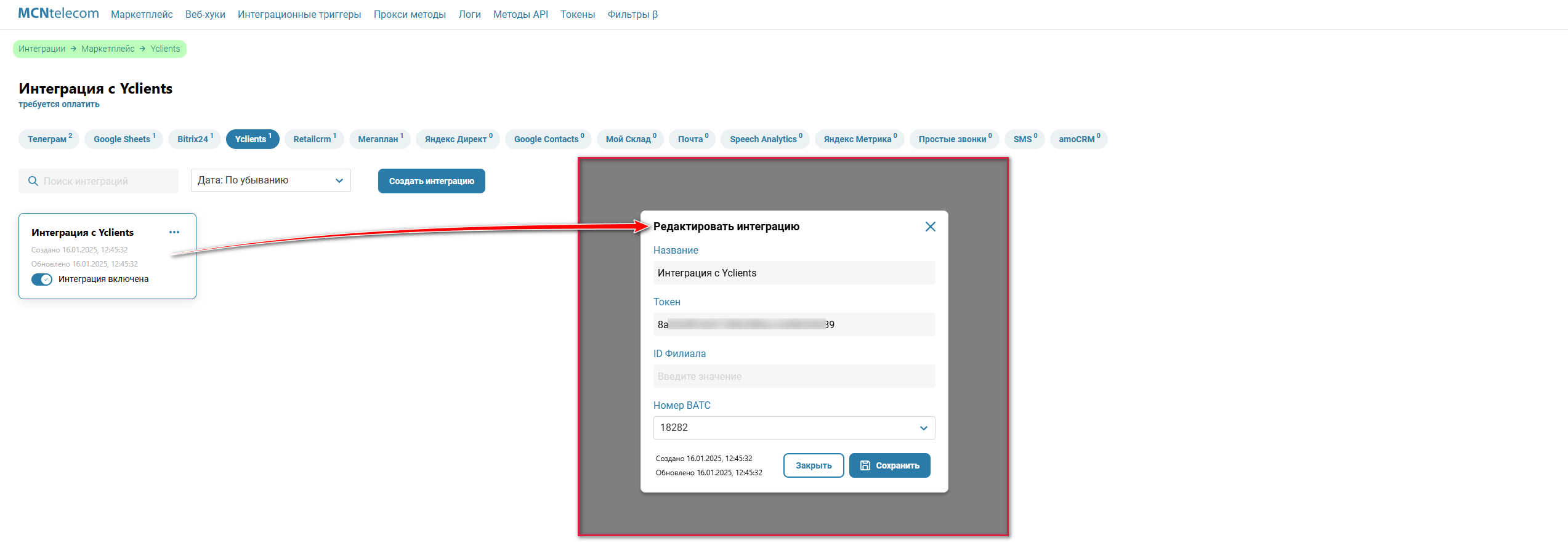Viewport: 1568px width, 551px height.
Task: Open the Веб-хуки top menu
Action: click(205, 14)
